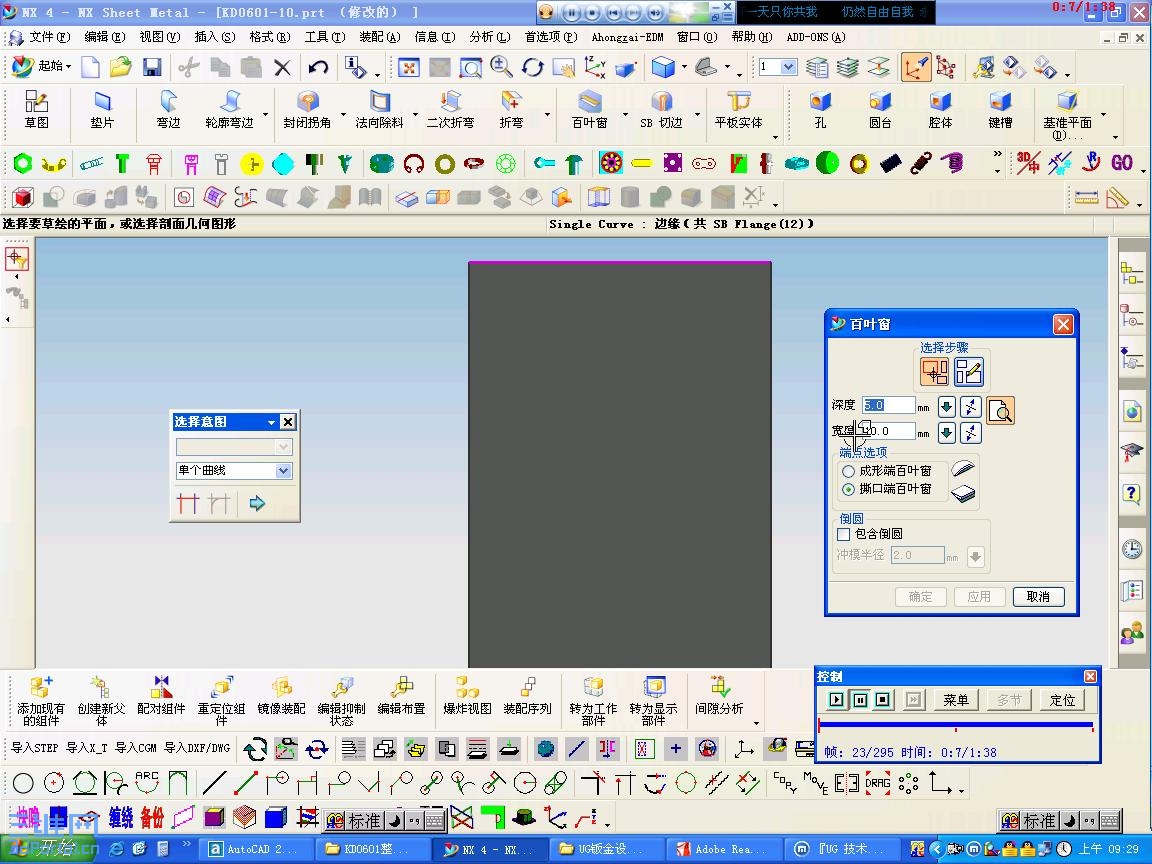This screenshot has width=1152, height=864.
Task: Select the SB 切边 tool
Action: [661, 111]
